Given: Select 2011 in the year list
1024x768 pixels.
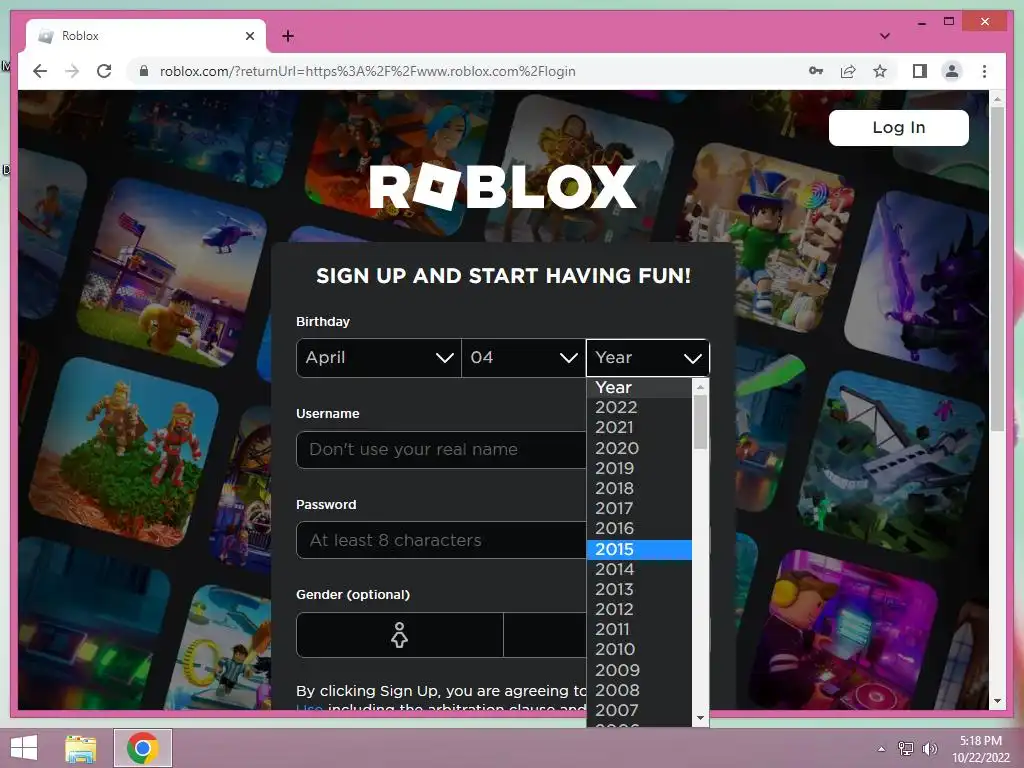Looking at the screenshot, I should 639,630.
